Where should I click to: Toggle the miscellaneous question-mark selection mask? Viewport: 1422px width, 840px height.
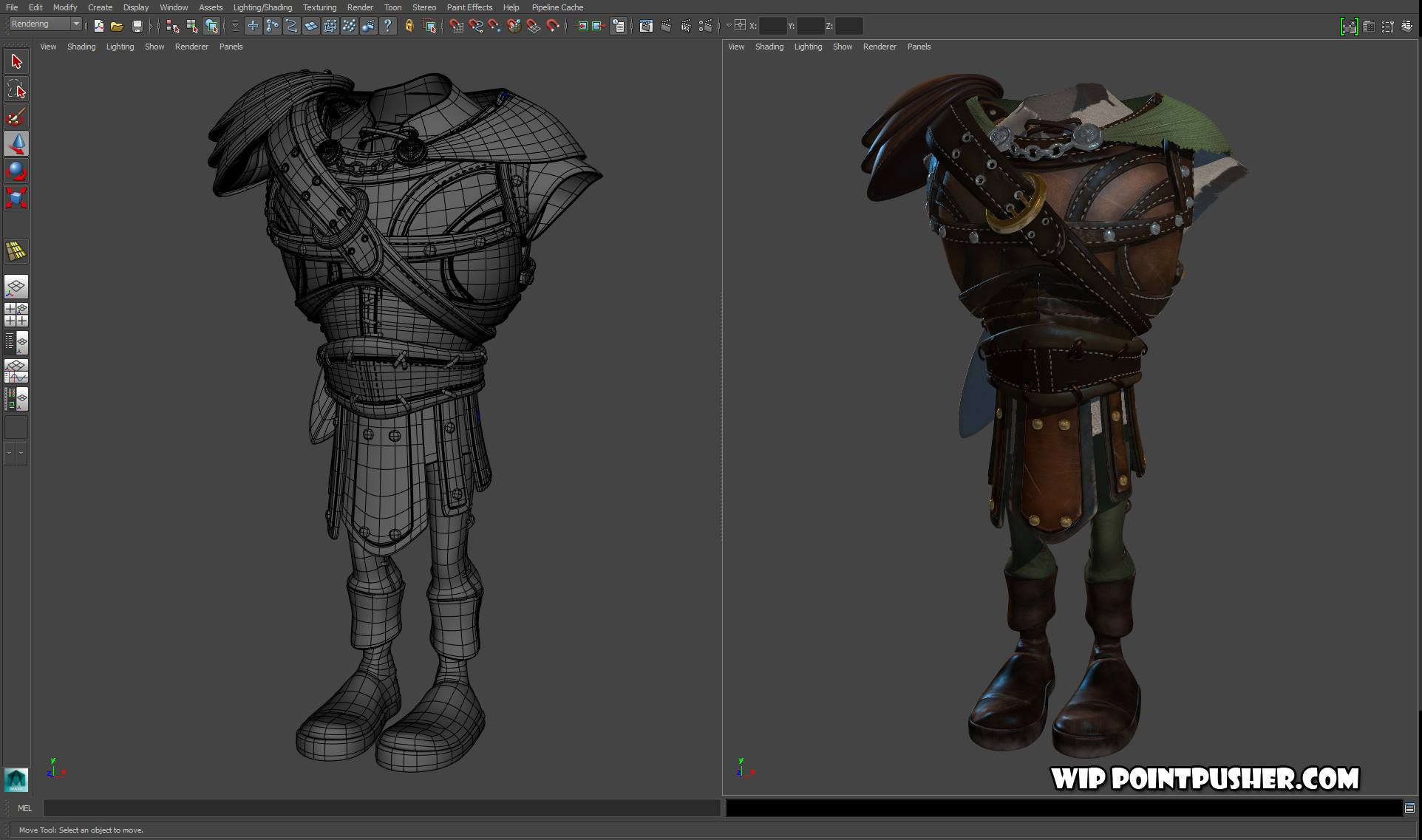(387, 26)
